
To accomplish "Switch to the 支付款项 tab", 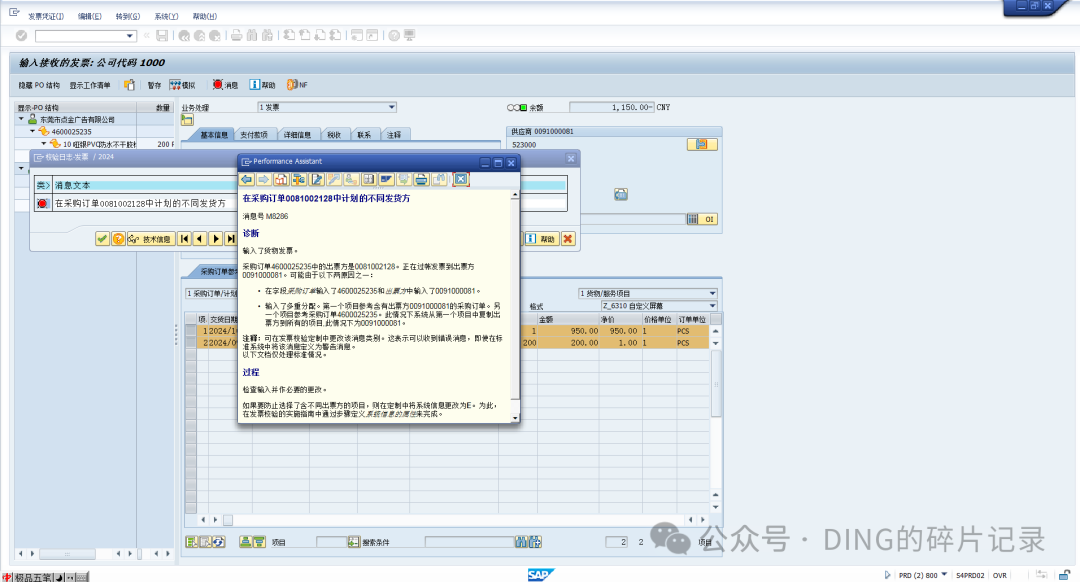I will point(253,135).
